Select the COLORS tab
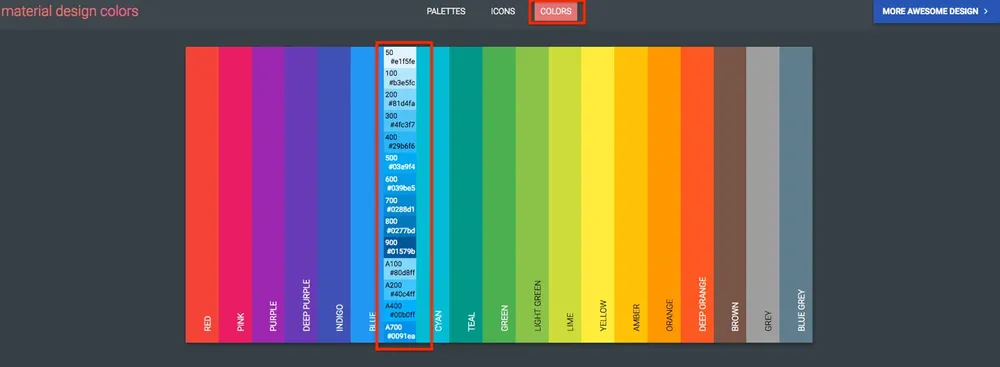Viewport: 1000px width, 367px height. point(555,11)
